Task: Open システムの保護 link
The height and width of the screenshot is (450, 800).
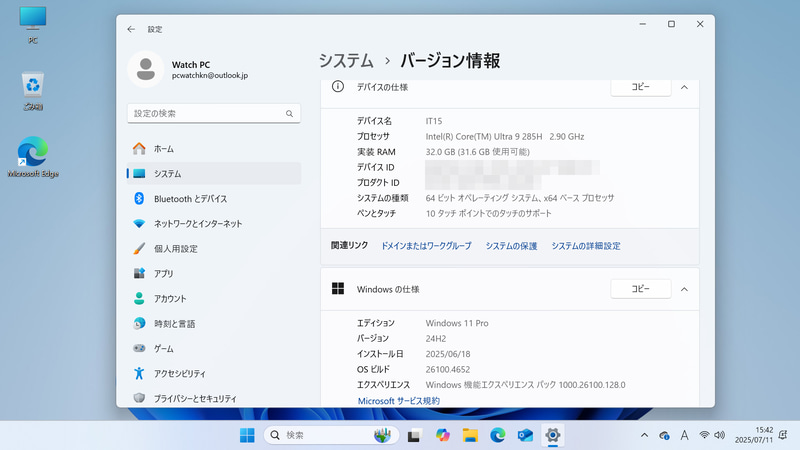Action: 511,246
